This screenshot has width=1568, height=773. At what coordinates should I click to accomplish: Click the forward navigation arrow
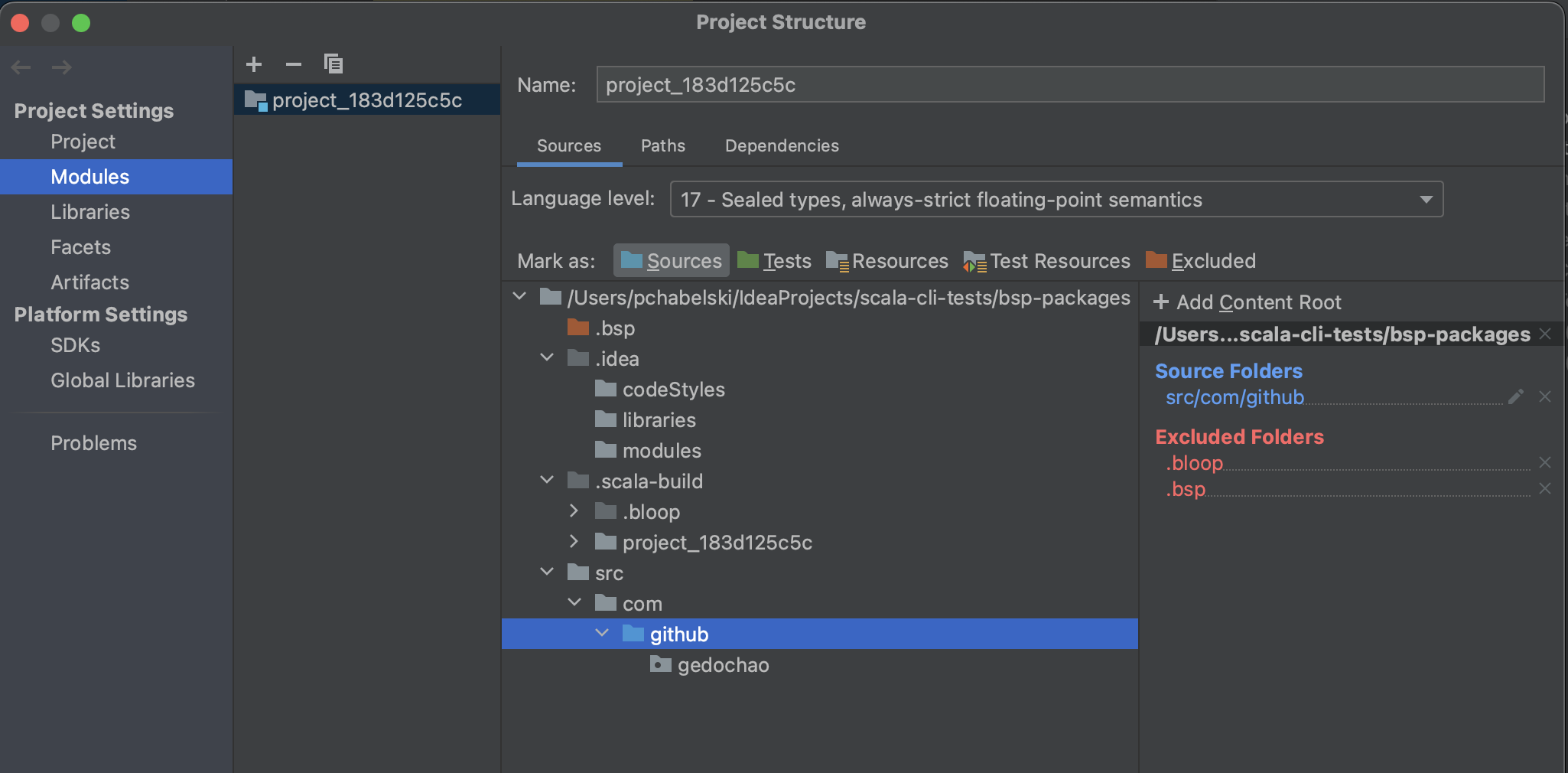61,67
